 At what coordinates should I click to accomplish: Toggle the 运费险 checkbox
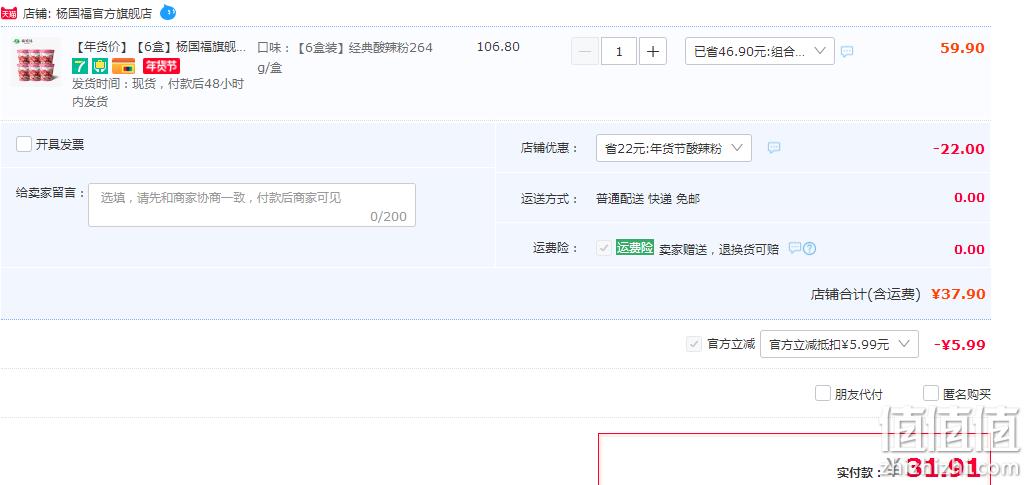click(x=604, y=248)
